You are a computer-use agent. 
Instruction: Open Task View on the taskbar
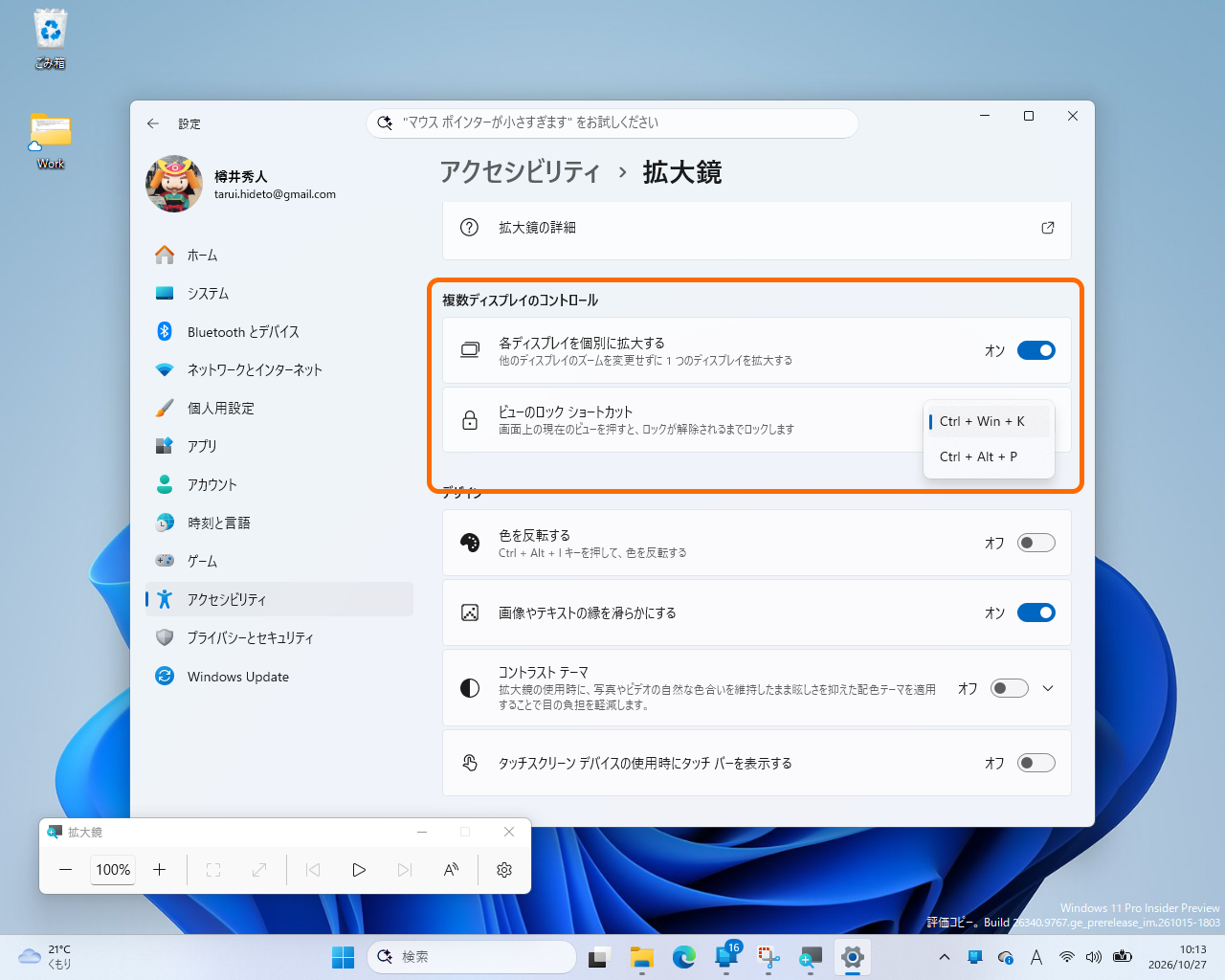pos(599,957)
